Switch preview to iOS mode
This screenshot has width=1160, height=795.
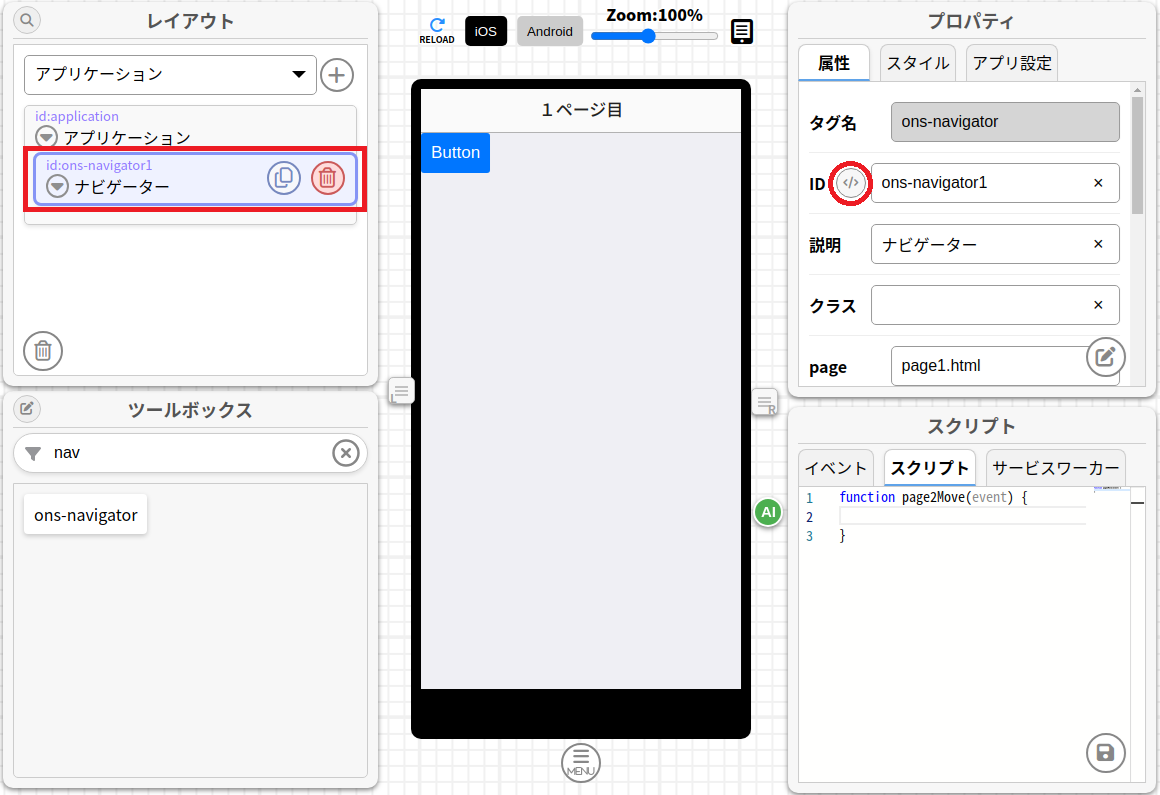point(486,31)
